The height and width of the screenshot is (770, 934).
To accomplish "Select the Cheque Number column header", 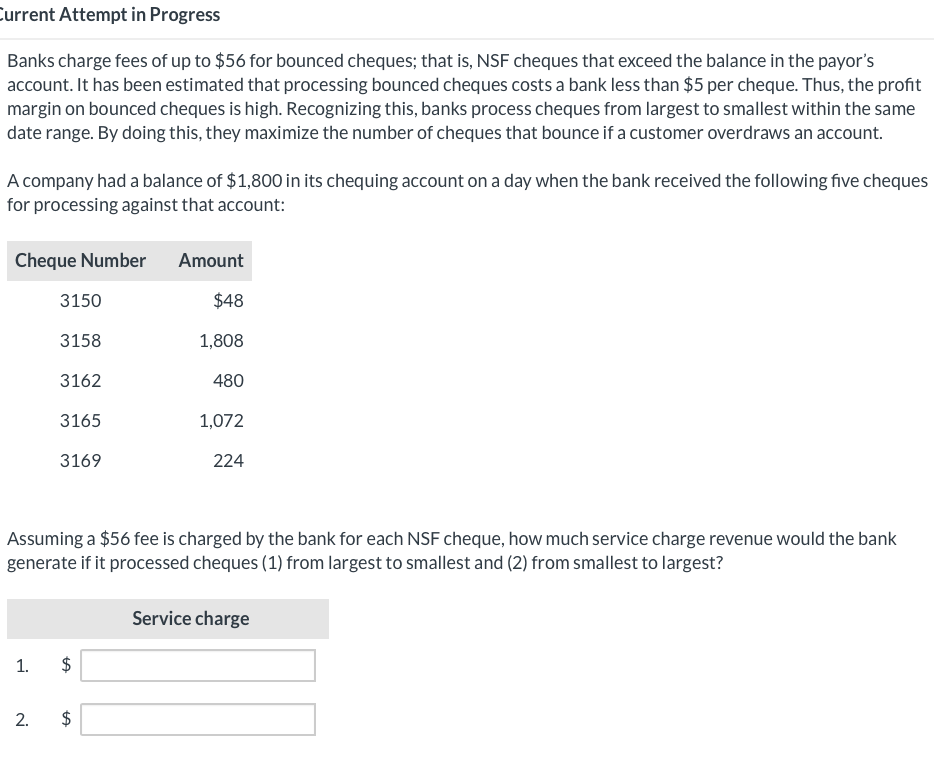I will tap(79, 260).
